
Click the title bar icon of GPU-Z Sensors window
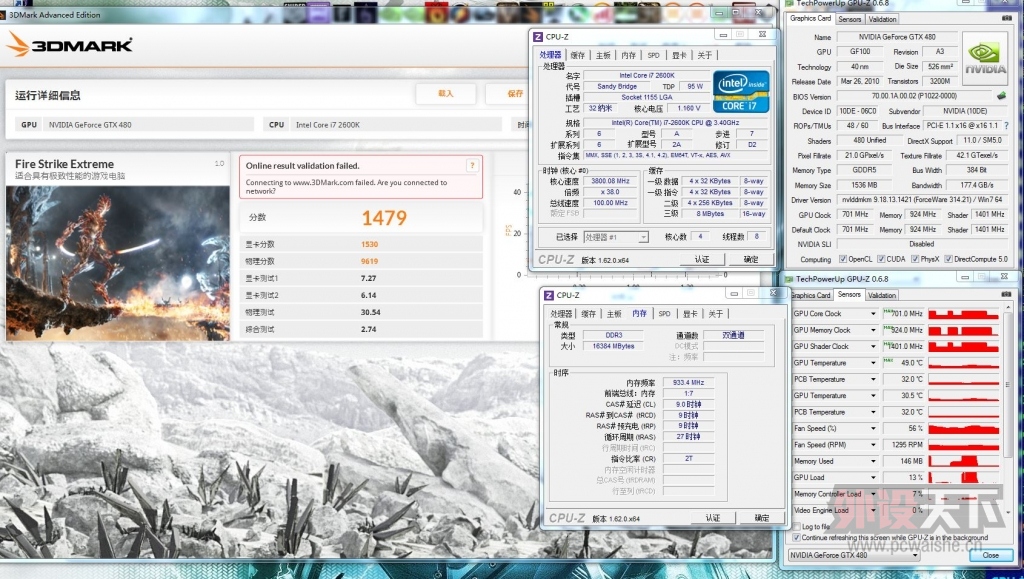(789, 279)
